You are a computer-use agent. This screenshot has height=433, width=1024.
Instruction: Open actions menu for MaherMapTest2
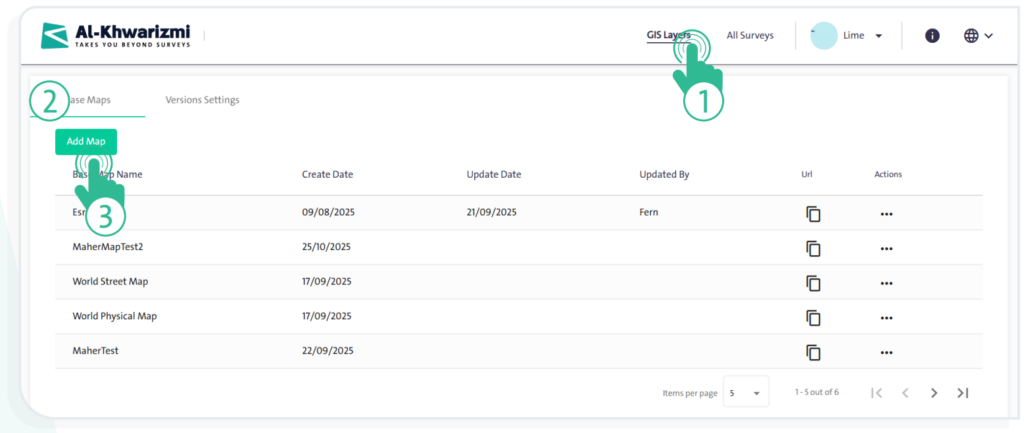[886, 248]
